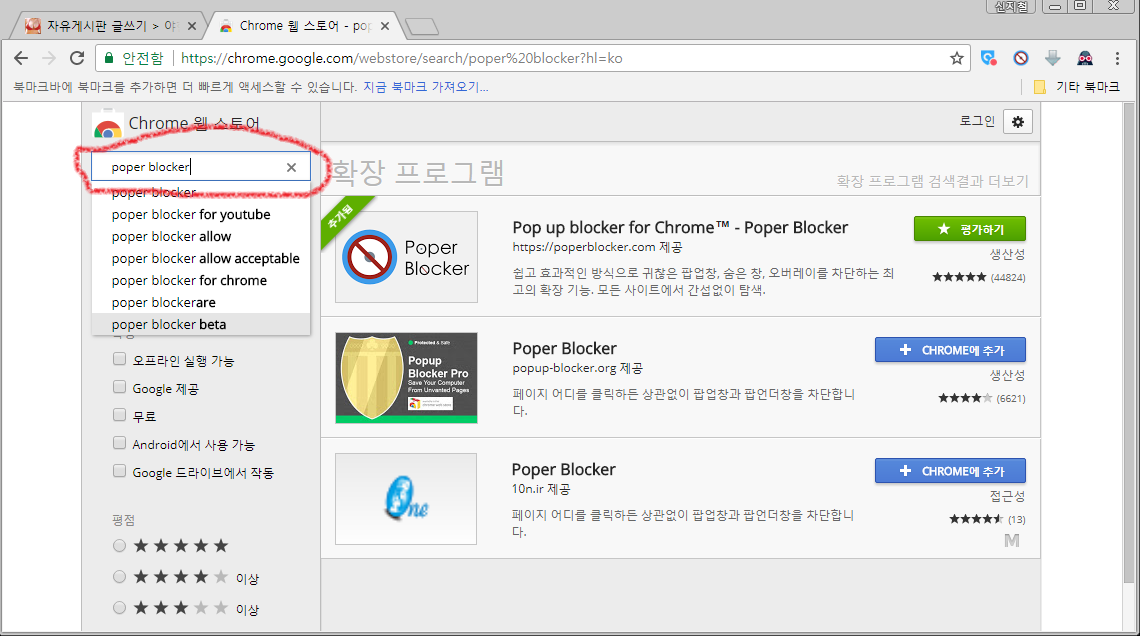Check Google 드라이브에서 작동
The image size is (1140, 636).
point(119,471)
